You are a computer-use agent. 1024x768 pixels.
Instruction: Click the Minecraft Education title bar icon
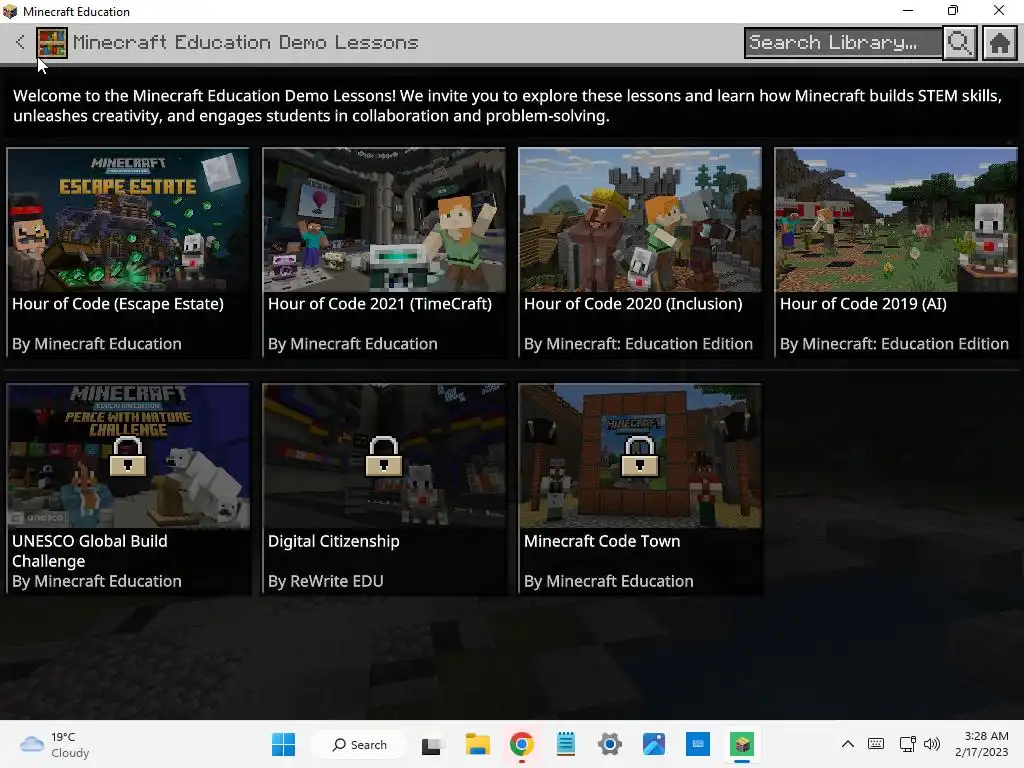[10, 11]
